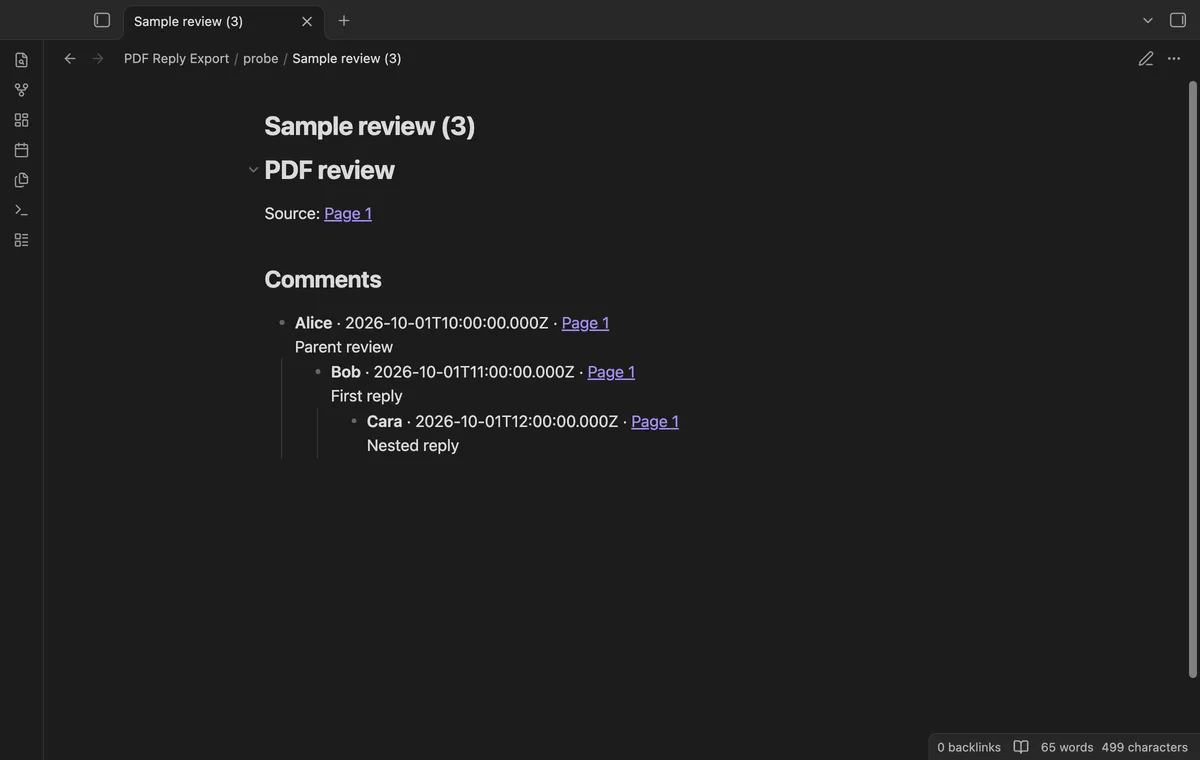Image resolution: width=1200 pixels, height=760 pixels.
Task: Open Page 1 link in Alice's comment
Action: pyautogui.click(x=585, y=322)
